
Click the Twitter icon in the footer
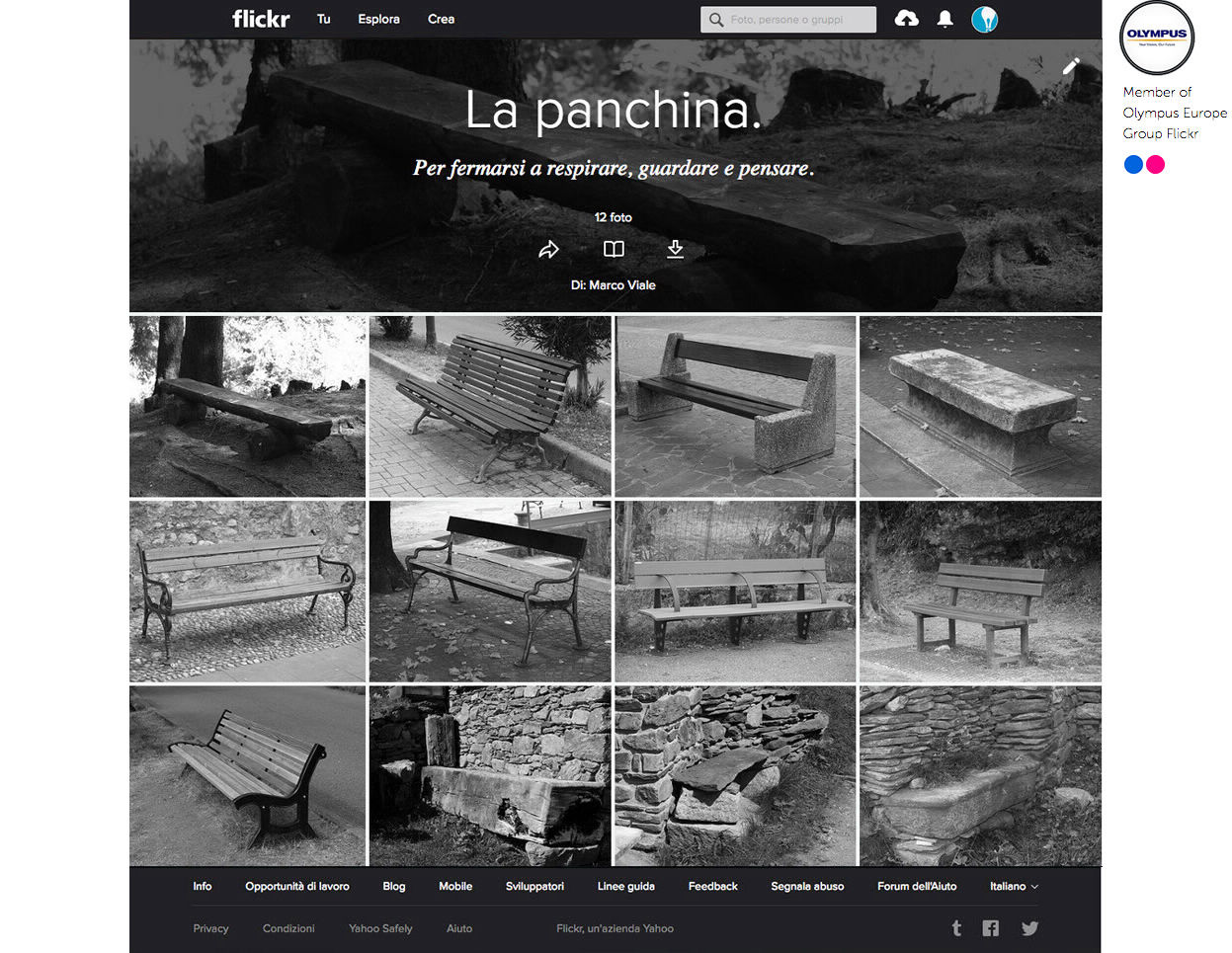pos(1029,928)
